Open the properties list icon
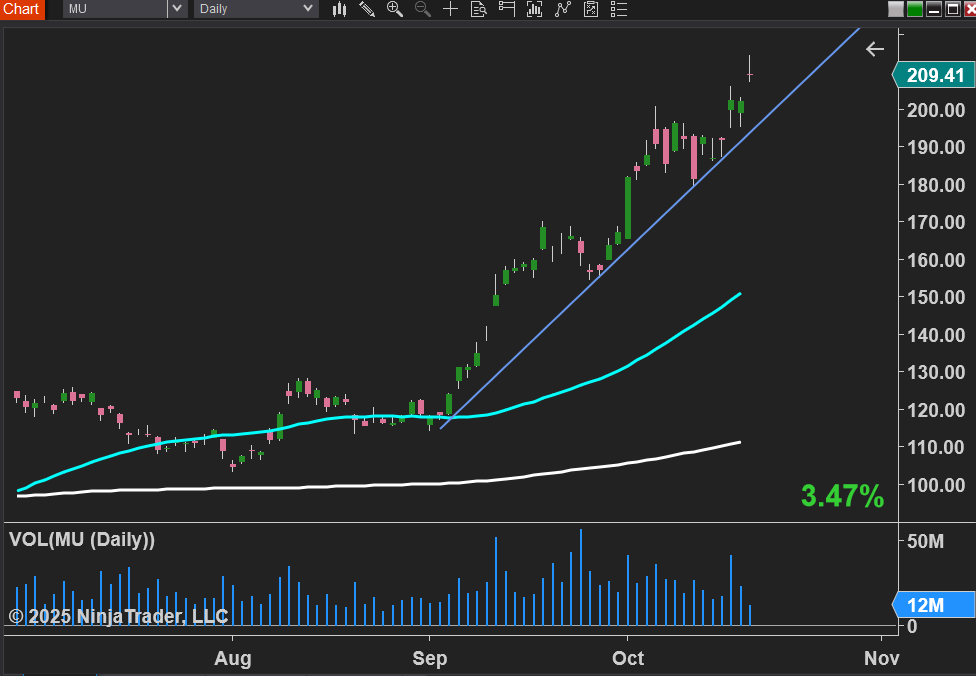 point(619,9)
